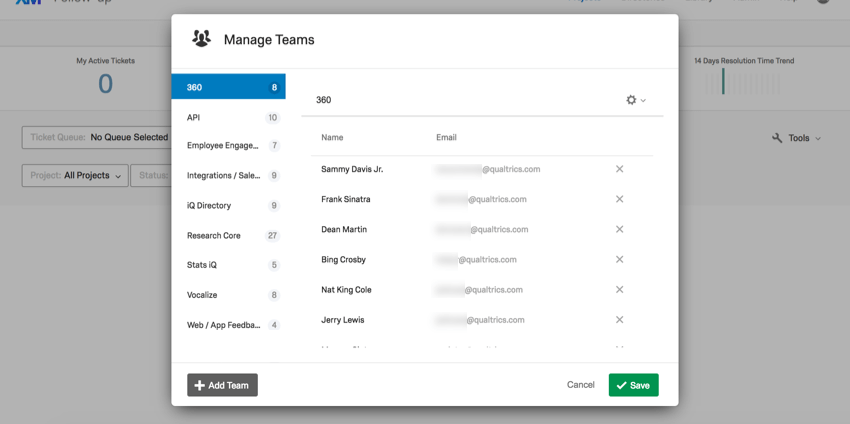Delete Bing Crosby from the 360 team
This screenshot has width=850, height=424.
[x=619, y=260]
